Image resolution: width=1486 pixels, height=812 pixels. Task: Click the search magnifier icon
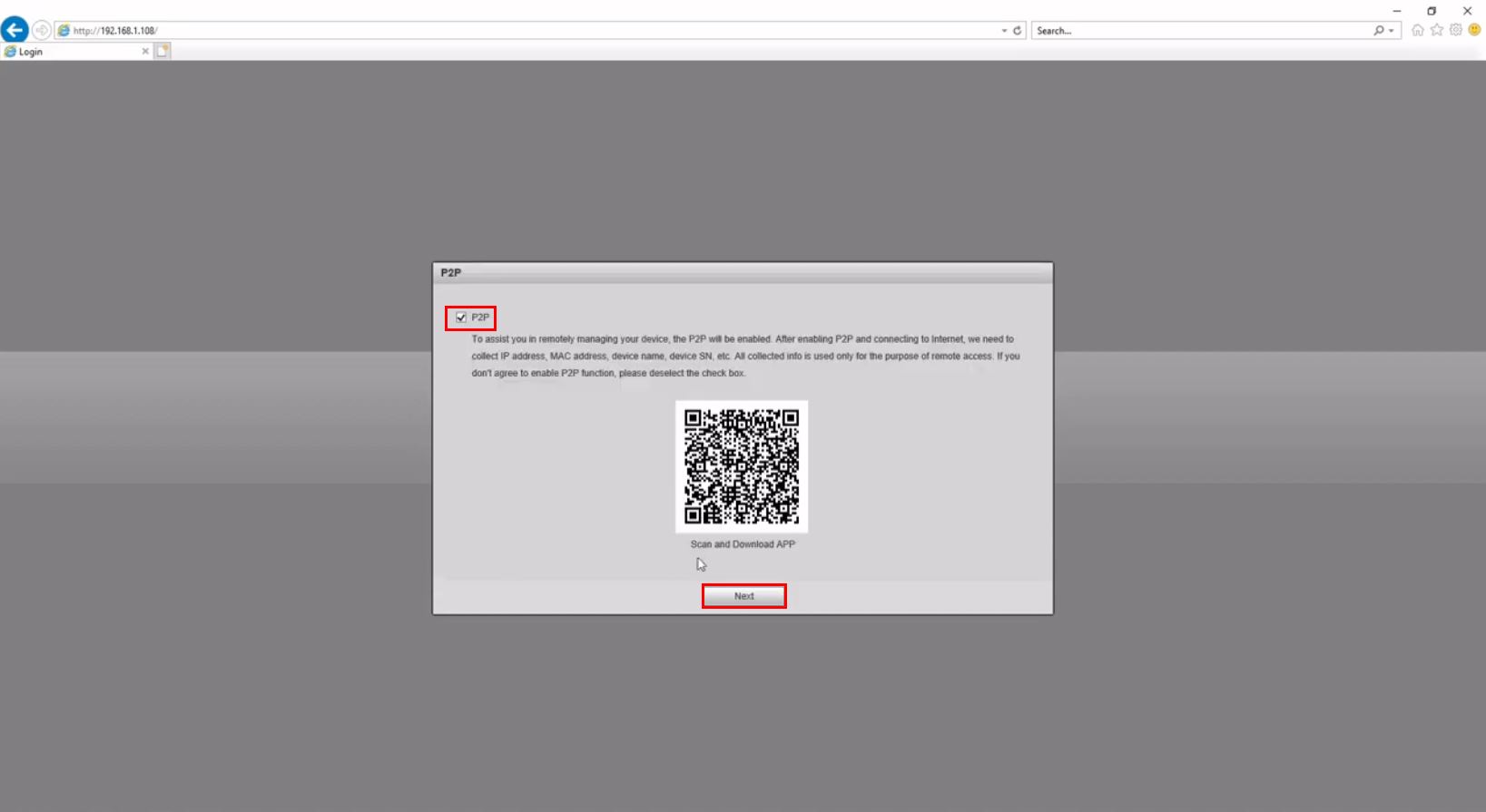click(x=1379, y=31)
